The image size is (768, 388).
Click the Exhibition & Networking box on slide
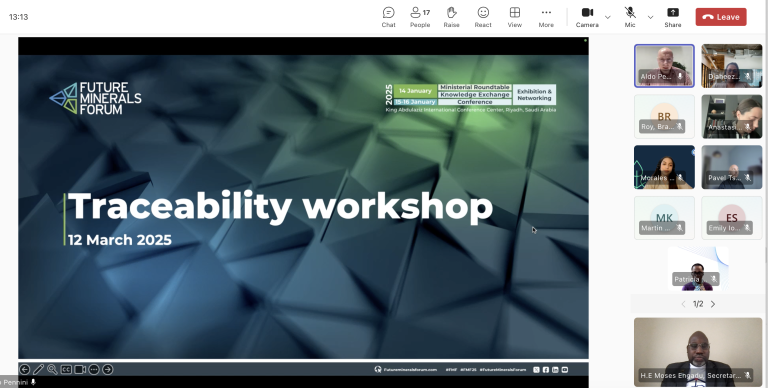(534, 95)
